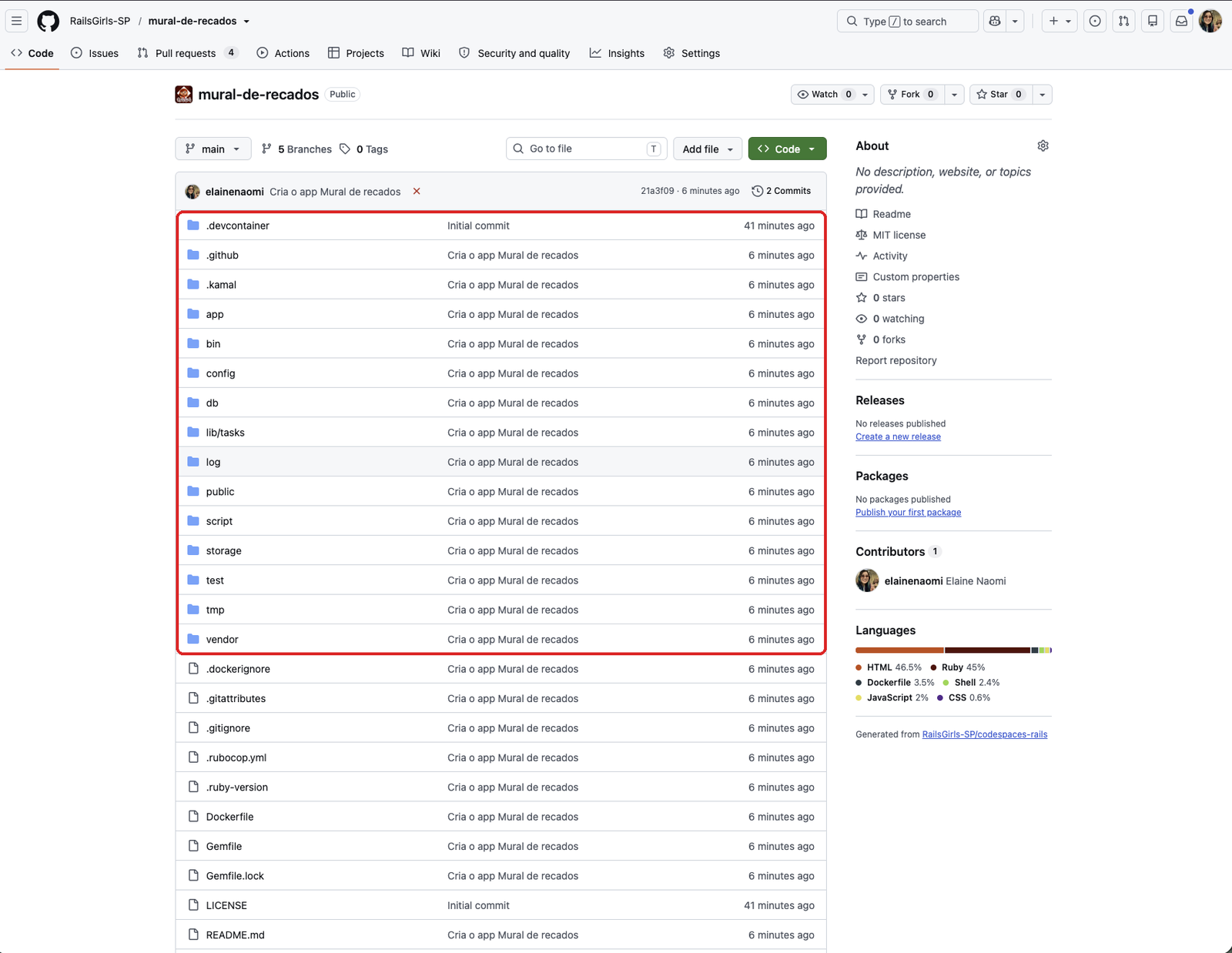Screen dimensions: 1232x953
Task: Expand the Watch notifications dropdown arrow
Action: tap(865, 94)
